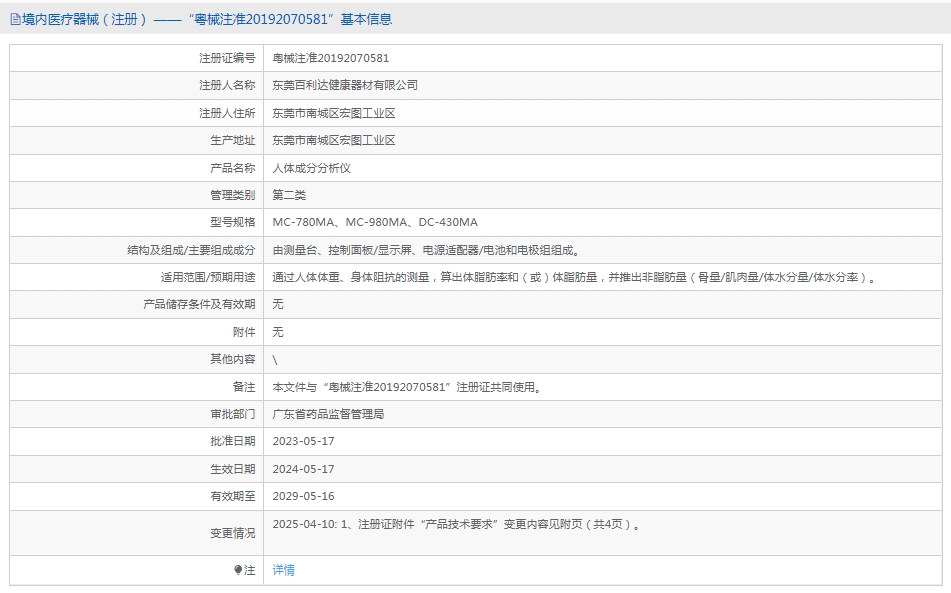Click the expiry date 2029-05-16
The width and height of the screenshot is (951, 593).
click(303, 497)
